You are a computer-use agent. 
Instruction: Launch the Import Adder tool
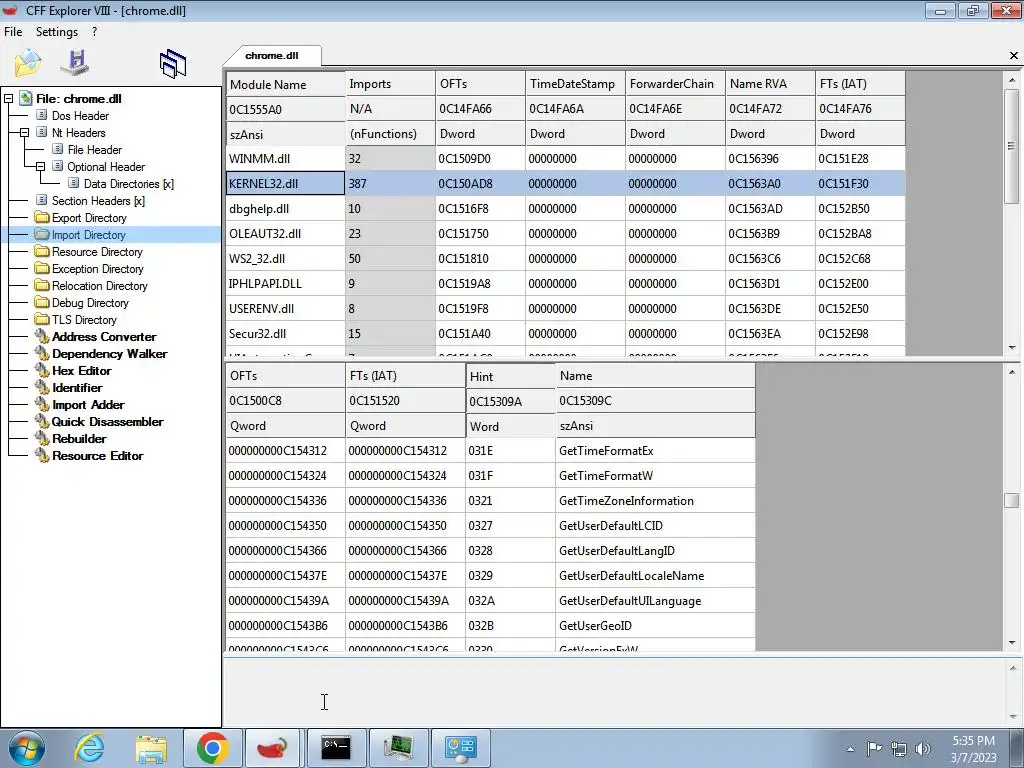[88, 404]
